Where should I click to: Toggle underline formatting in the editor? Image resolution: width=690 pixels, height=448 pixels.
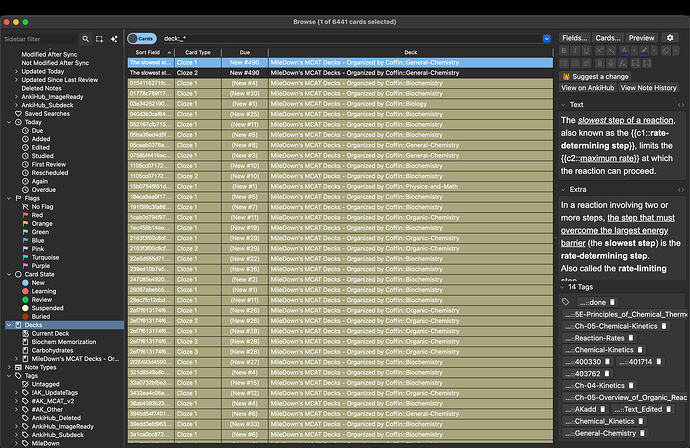[x=587, y=51]
